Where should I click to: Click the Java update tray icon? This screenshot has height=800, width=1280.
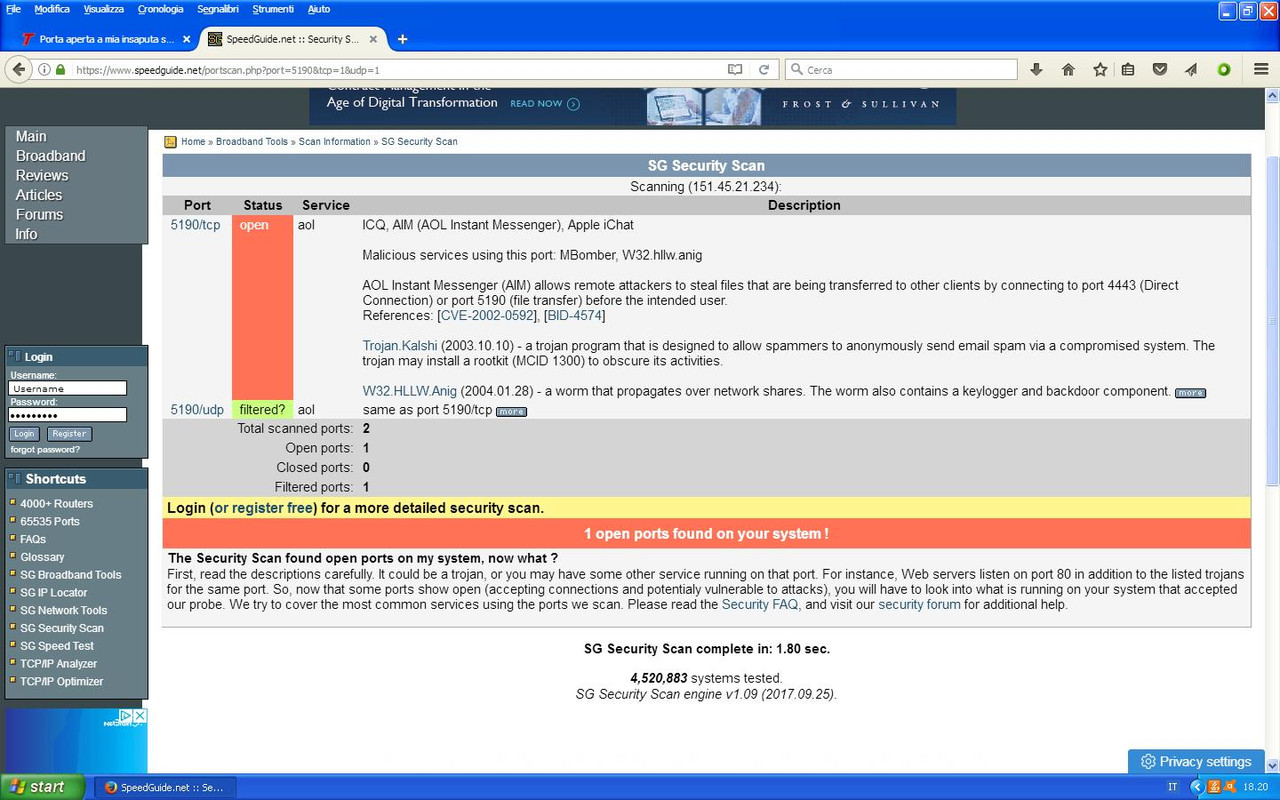(1214, 787)
